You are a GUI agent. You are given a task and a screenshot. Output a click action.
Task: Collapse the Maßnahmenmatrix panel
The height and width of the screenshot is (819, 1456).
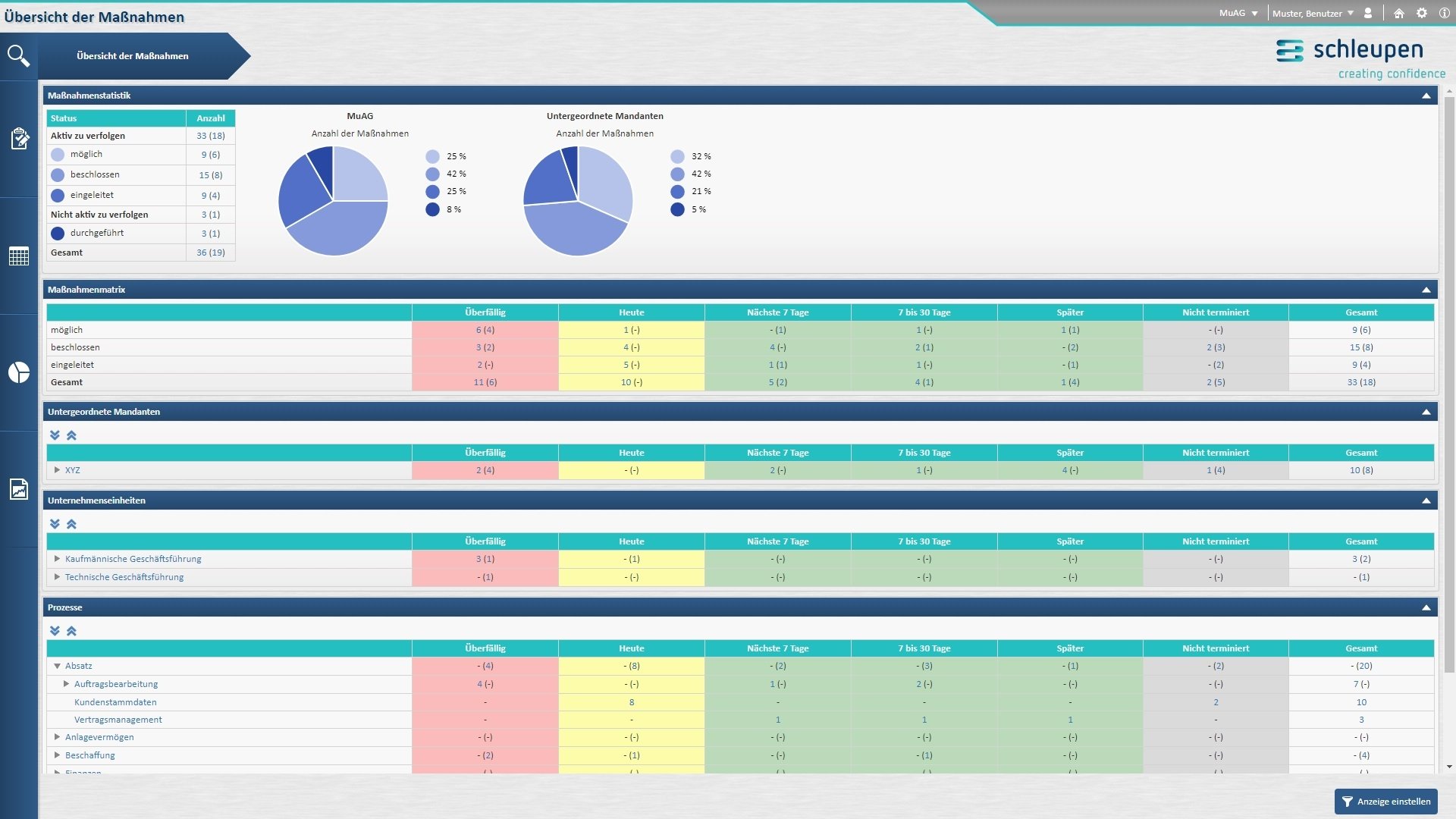coord(1426,290)
